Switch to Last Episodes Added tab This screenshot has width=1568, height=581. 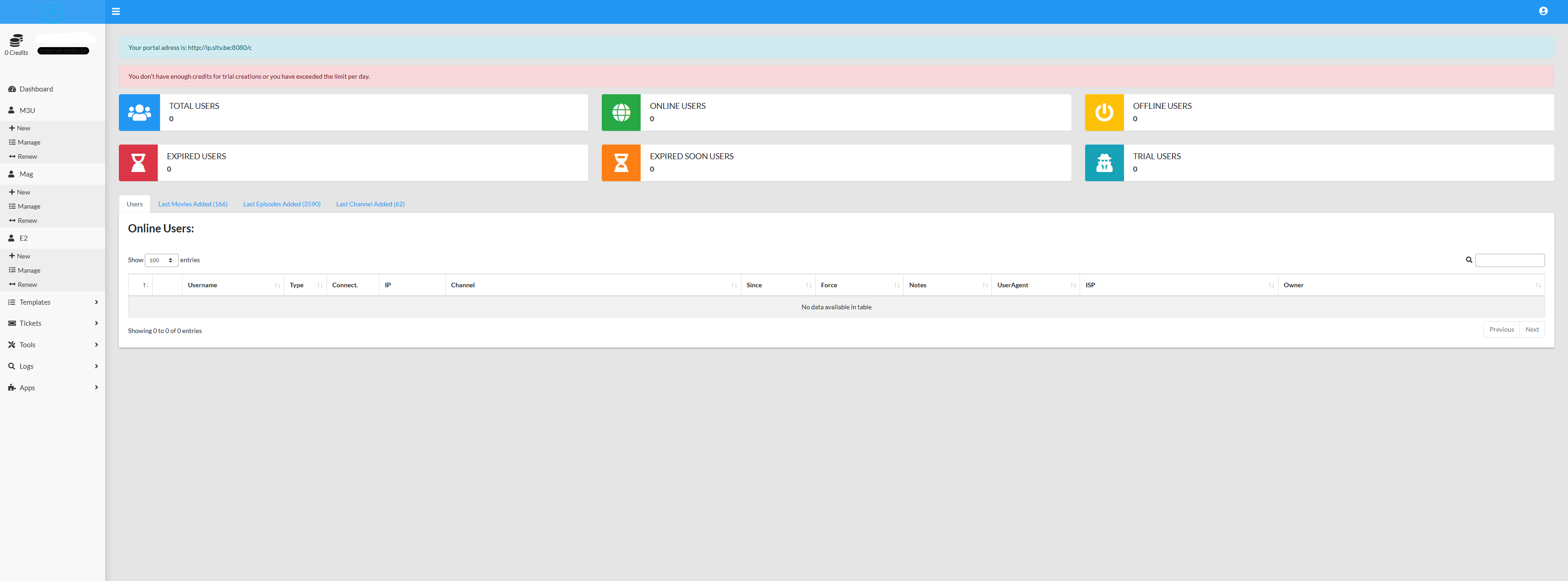click(x=281, y=204)
